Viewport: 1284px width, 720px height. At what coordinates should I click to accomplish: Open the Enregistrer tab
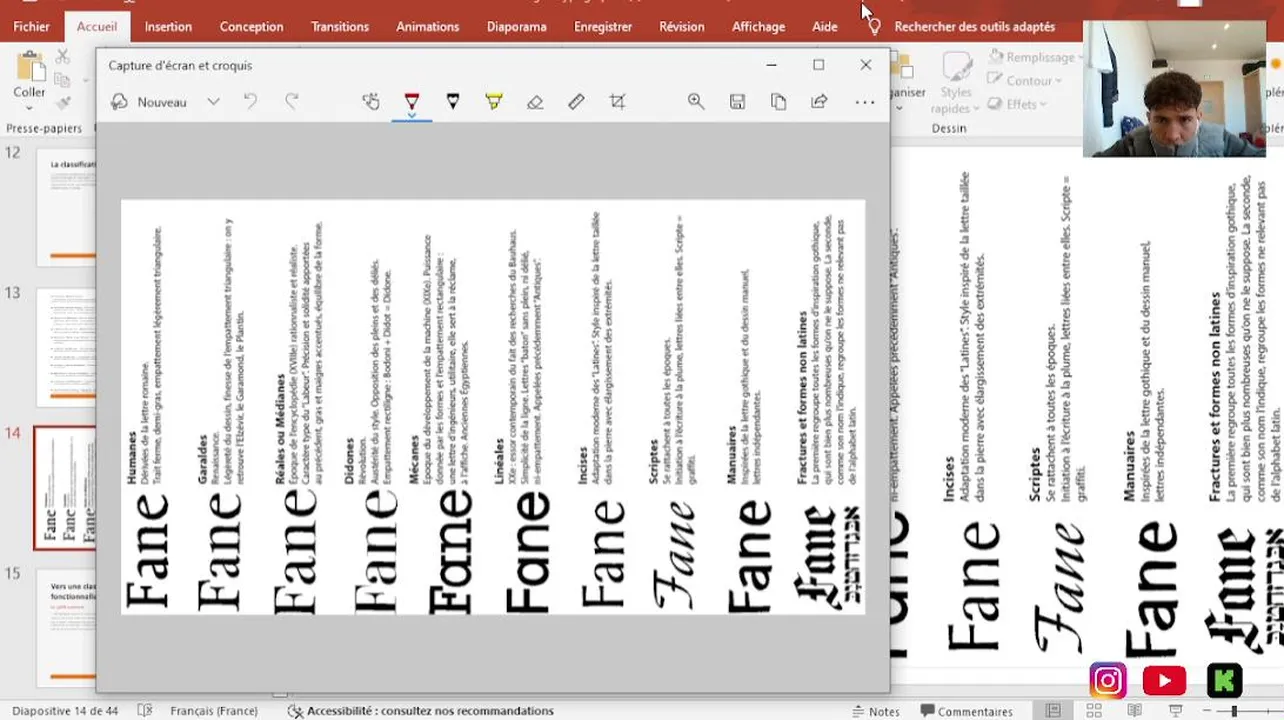pyautogui.click(x=603, y=27)
